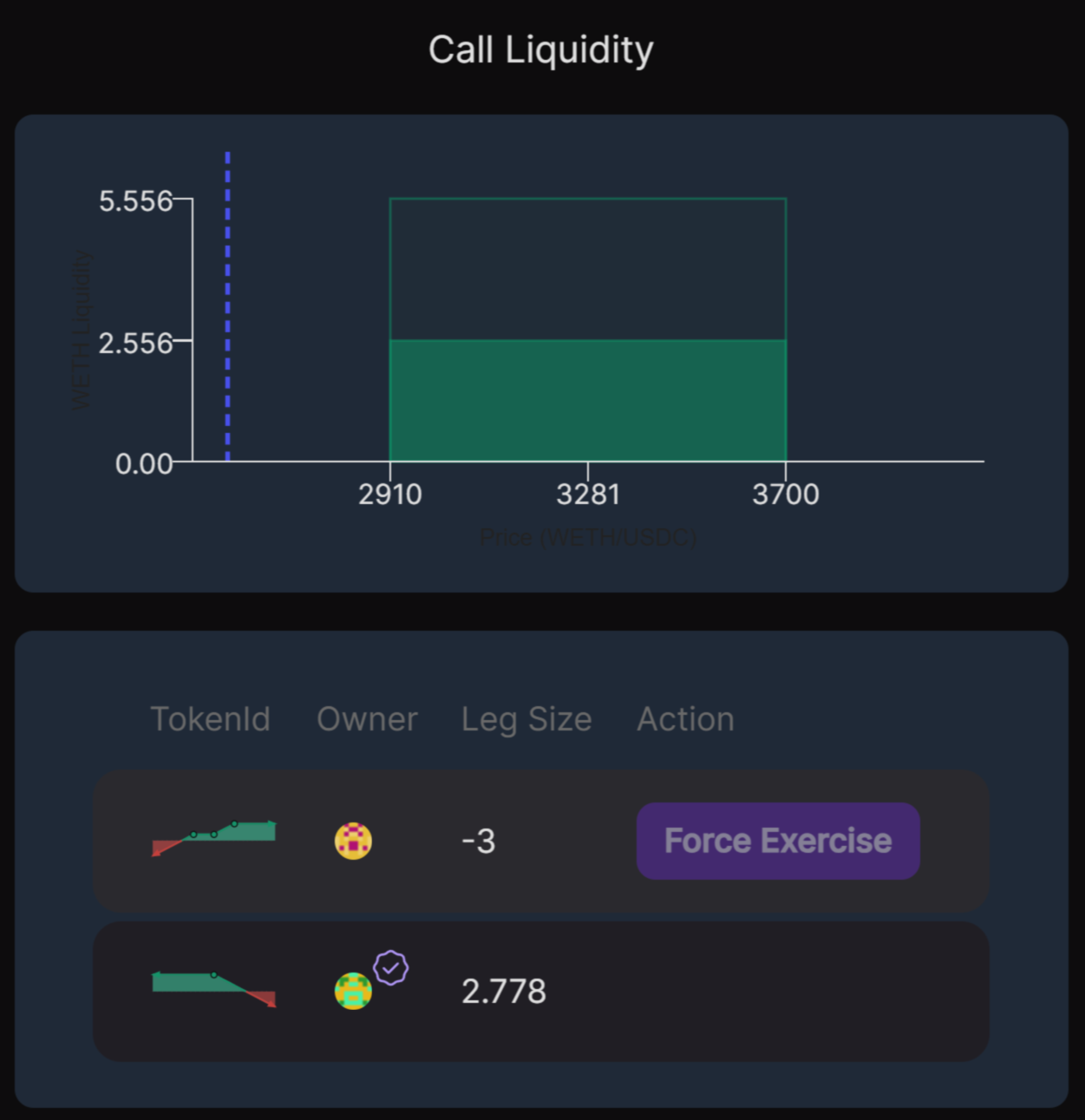Click the unfilled upper liquidity rectangle

[x=588, y=269]
